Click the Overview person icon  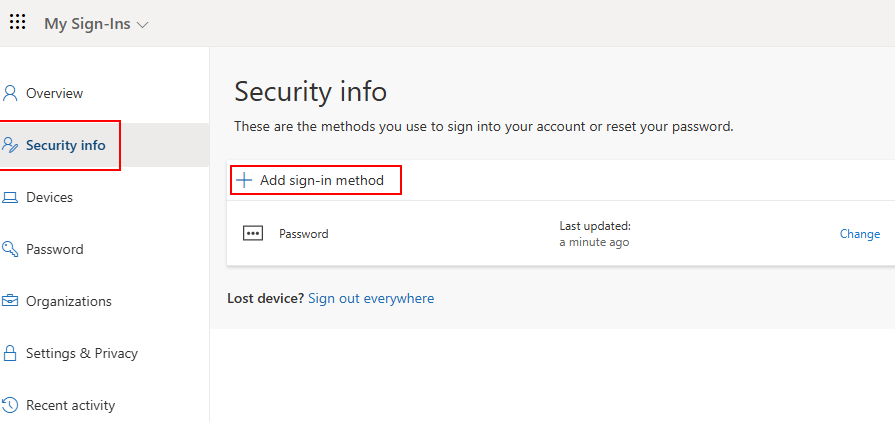click(10, 93)
